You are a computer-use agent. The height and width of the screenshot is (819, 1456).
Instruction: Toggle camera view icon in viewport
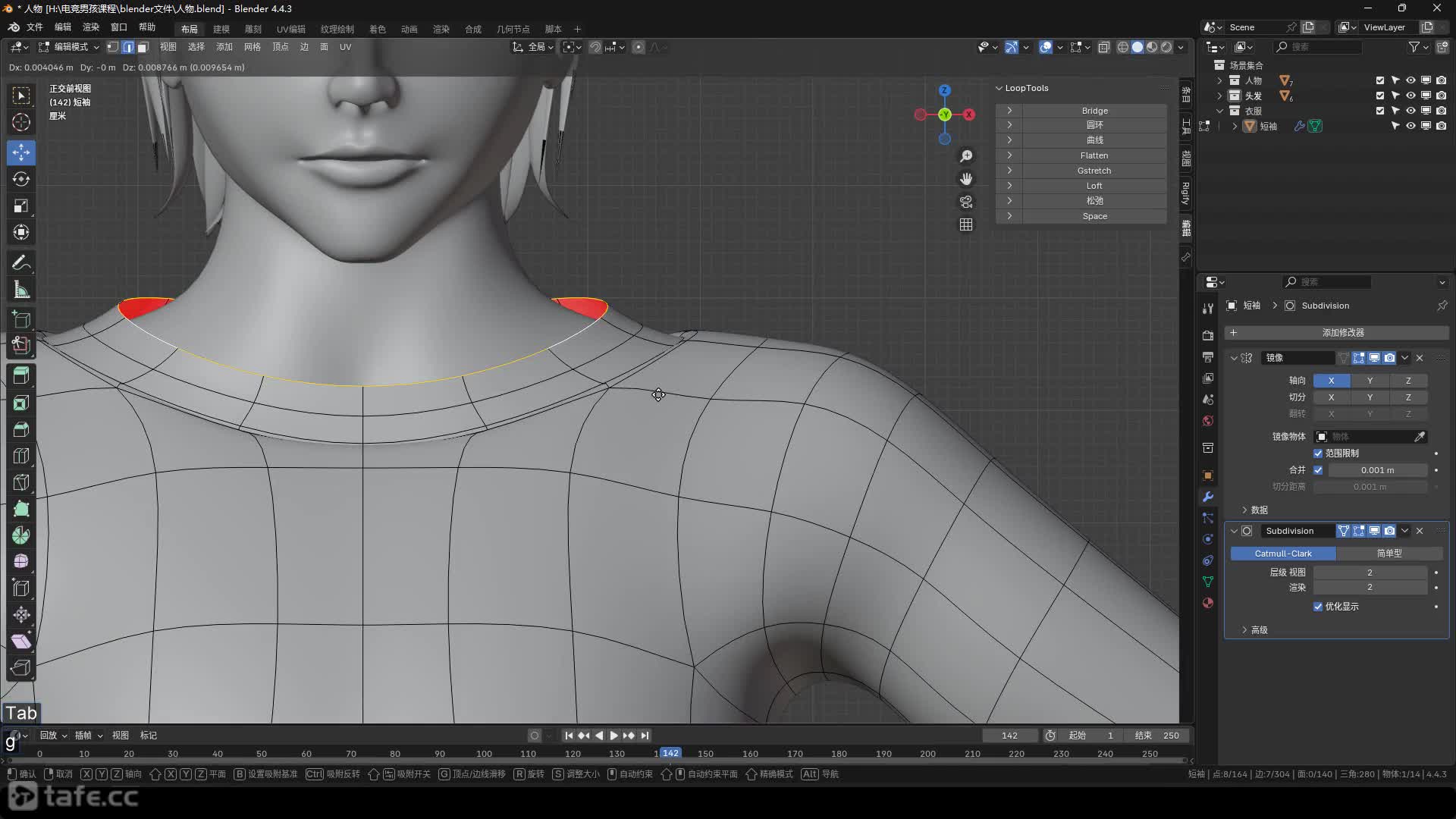966,202
